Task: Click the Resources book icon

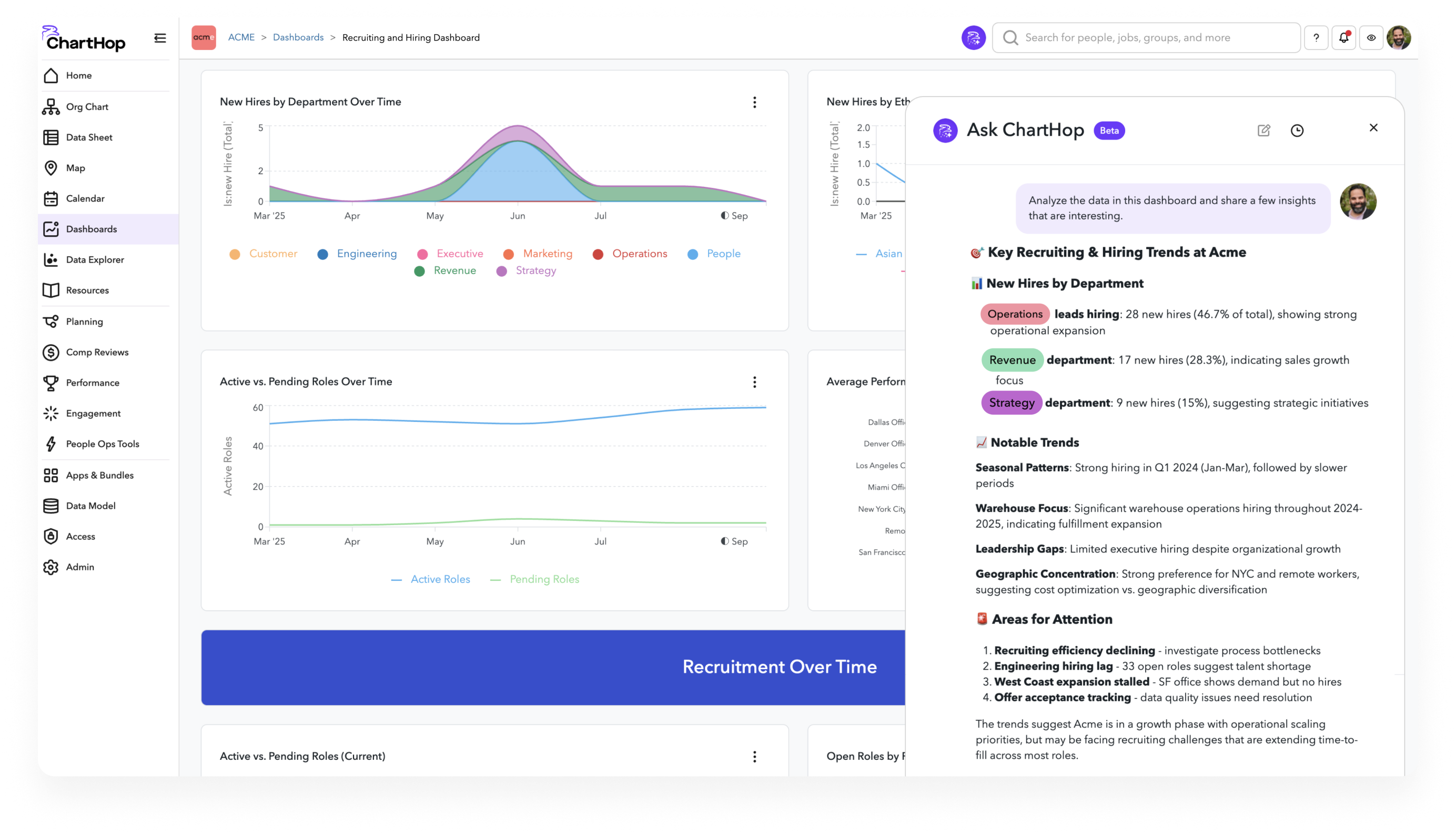Action: point(51,290)
